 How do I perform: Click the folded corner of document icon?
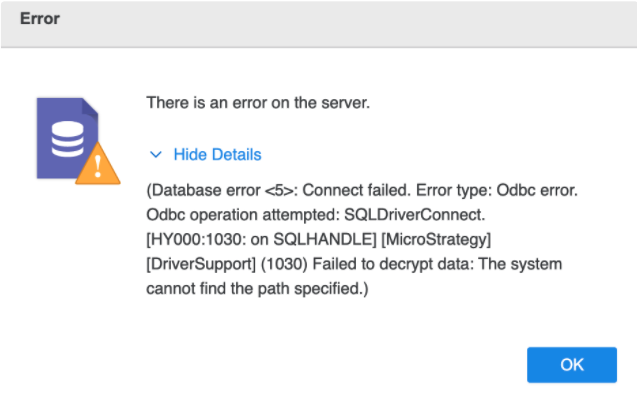(x=91, y=107)
